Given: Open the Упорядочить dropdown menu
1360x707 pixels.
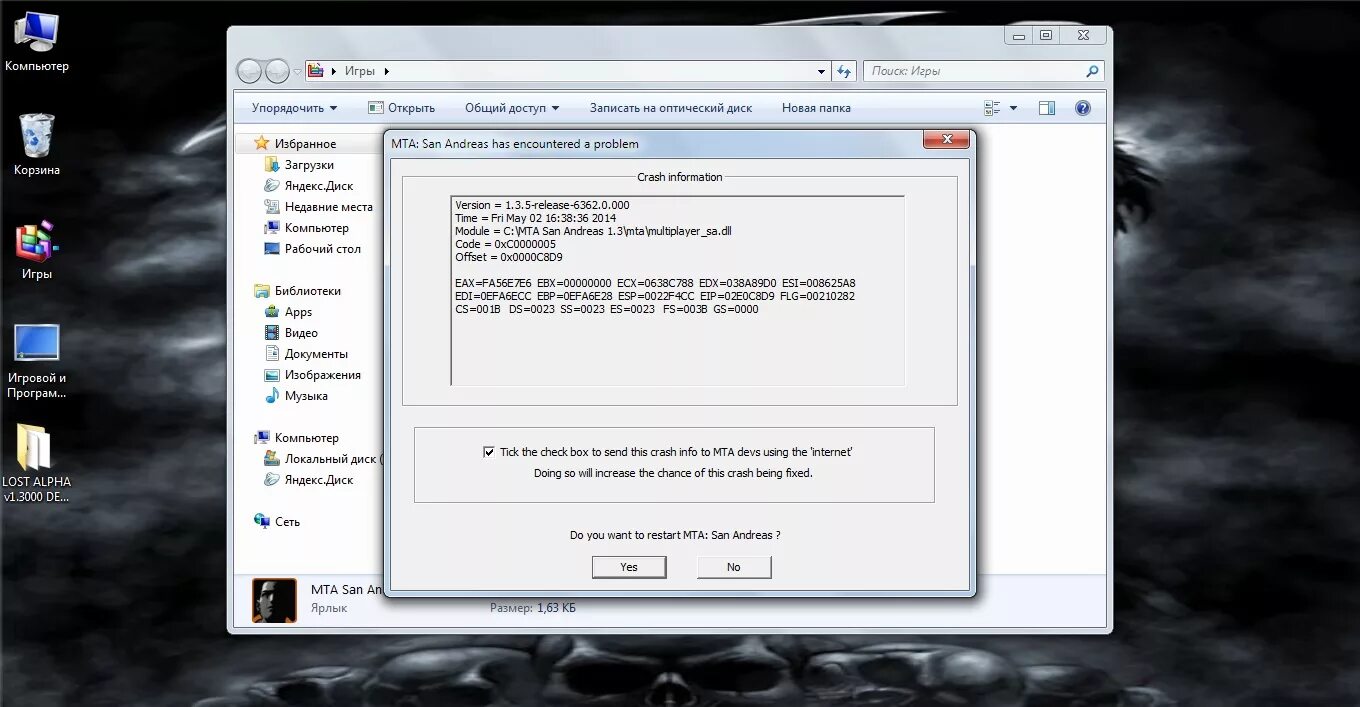Looking at the screenshot, I should pyautogui.click(x=294, y=108).
